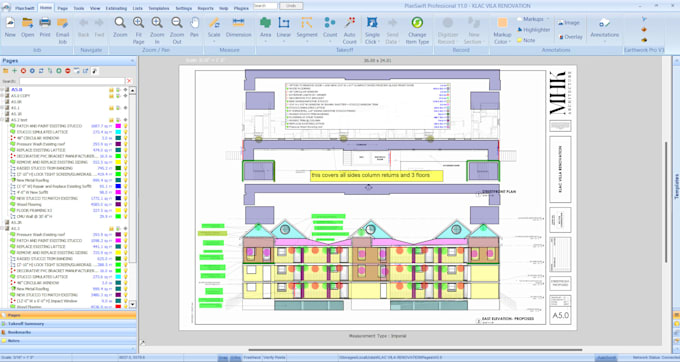Viewport: 680px width, 362px height.
Task: Activate the Zoom magnifier tool
Action: pos(120,27)
